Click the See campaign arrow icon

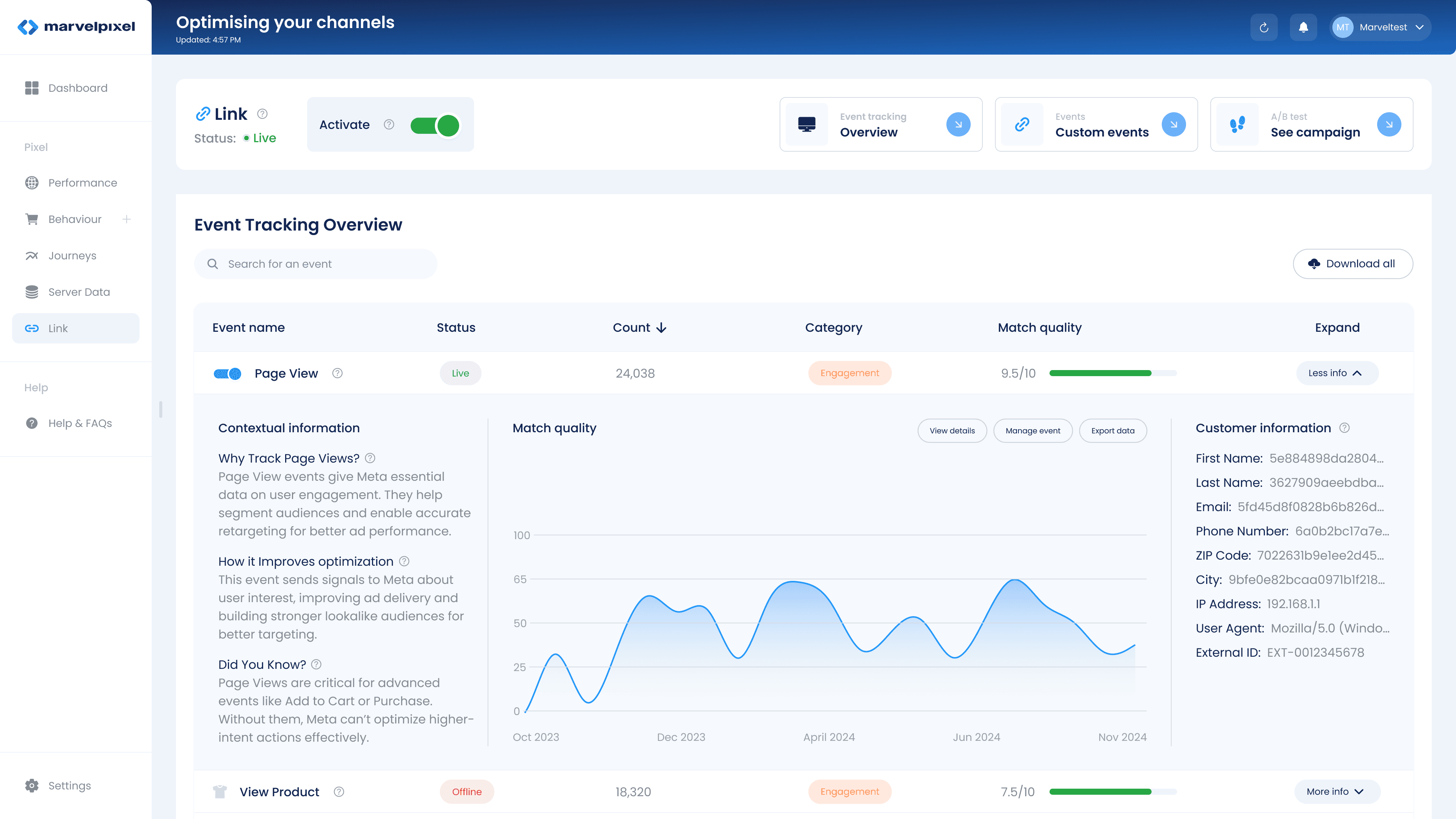click(1389, 124)
